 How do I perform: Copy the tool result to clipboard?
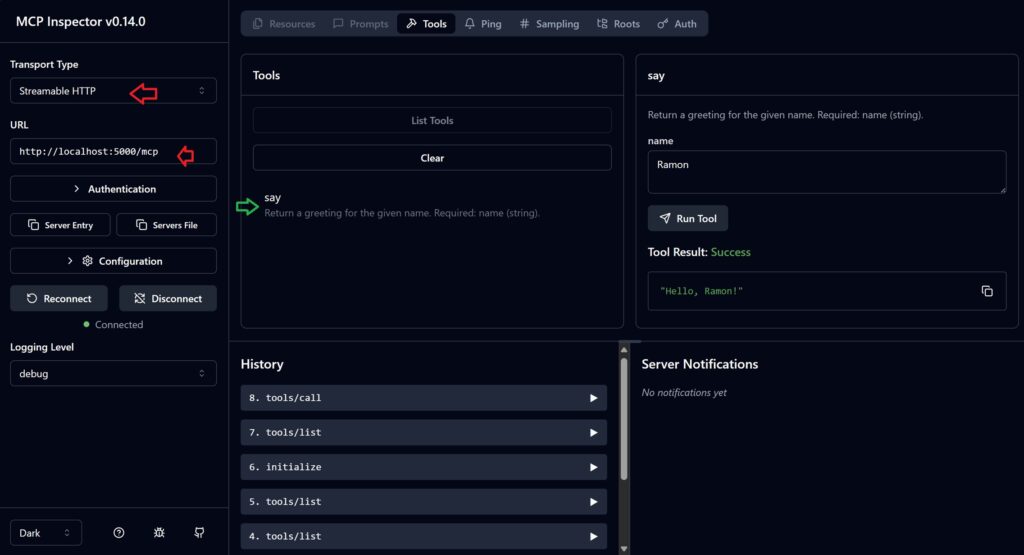pos(987,291)
